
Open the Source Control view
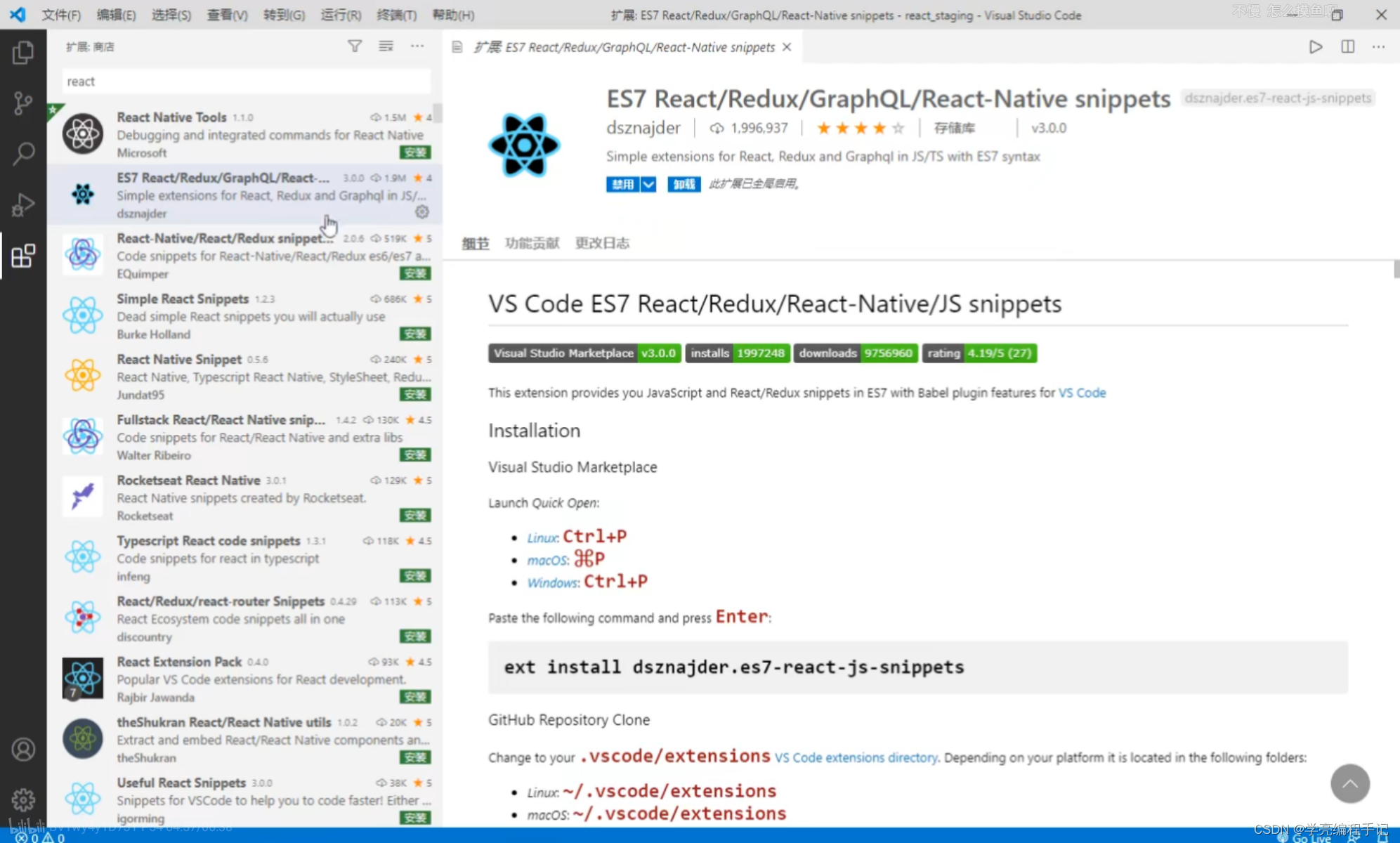[x=23, y=103]
